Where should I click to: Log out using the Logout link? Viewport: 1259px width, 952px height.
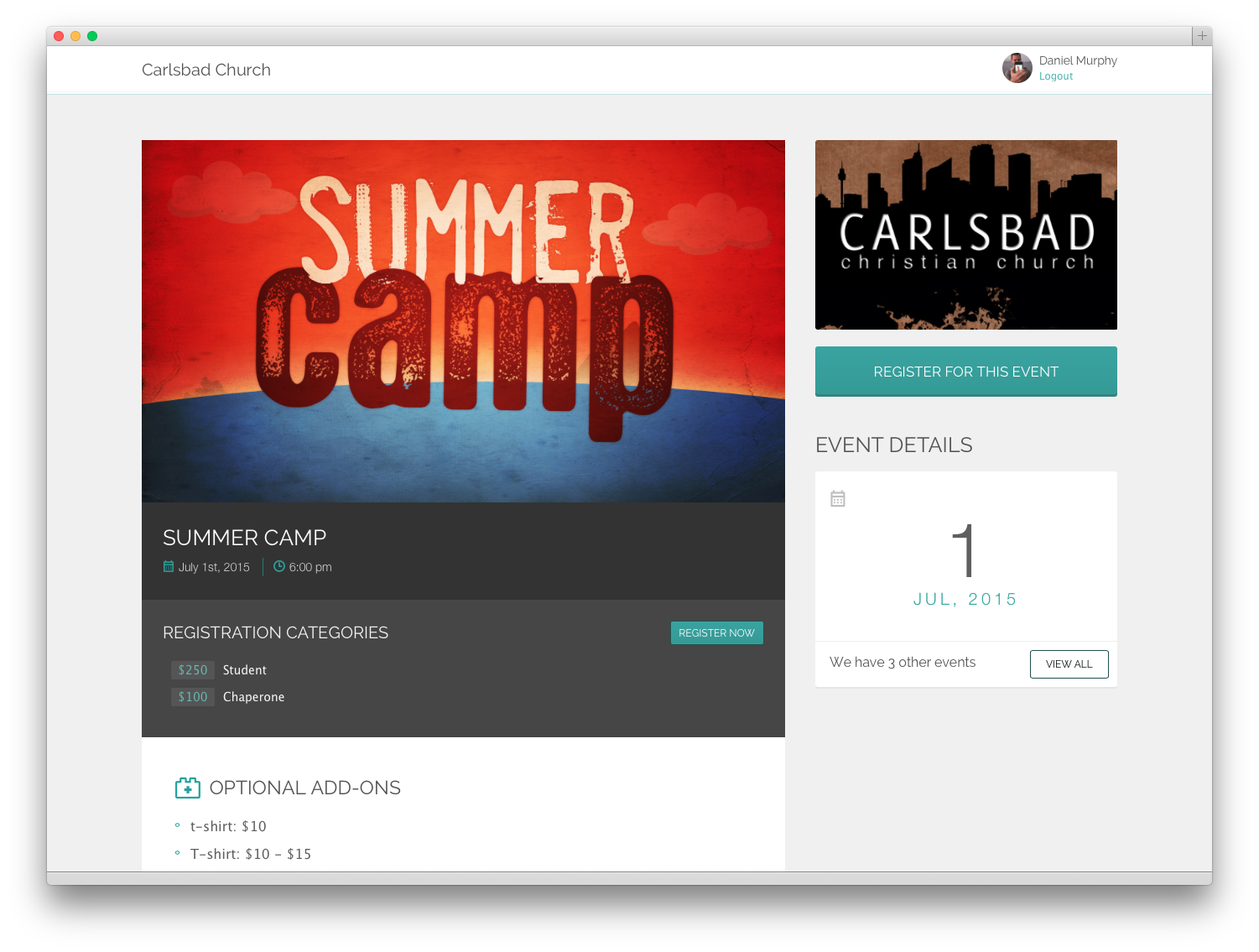click(1056, 76)
